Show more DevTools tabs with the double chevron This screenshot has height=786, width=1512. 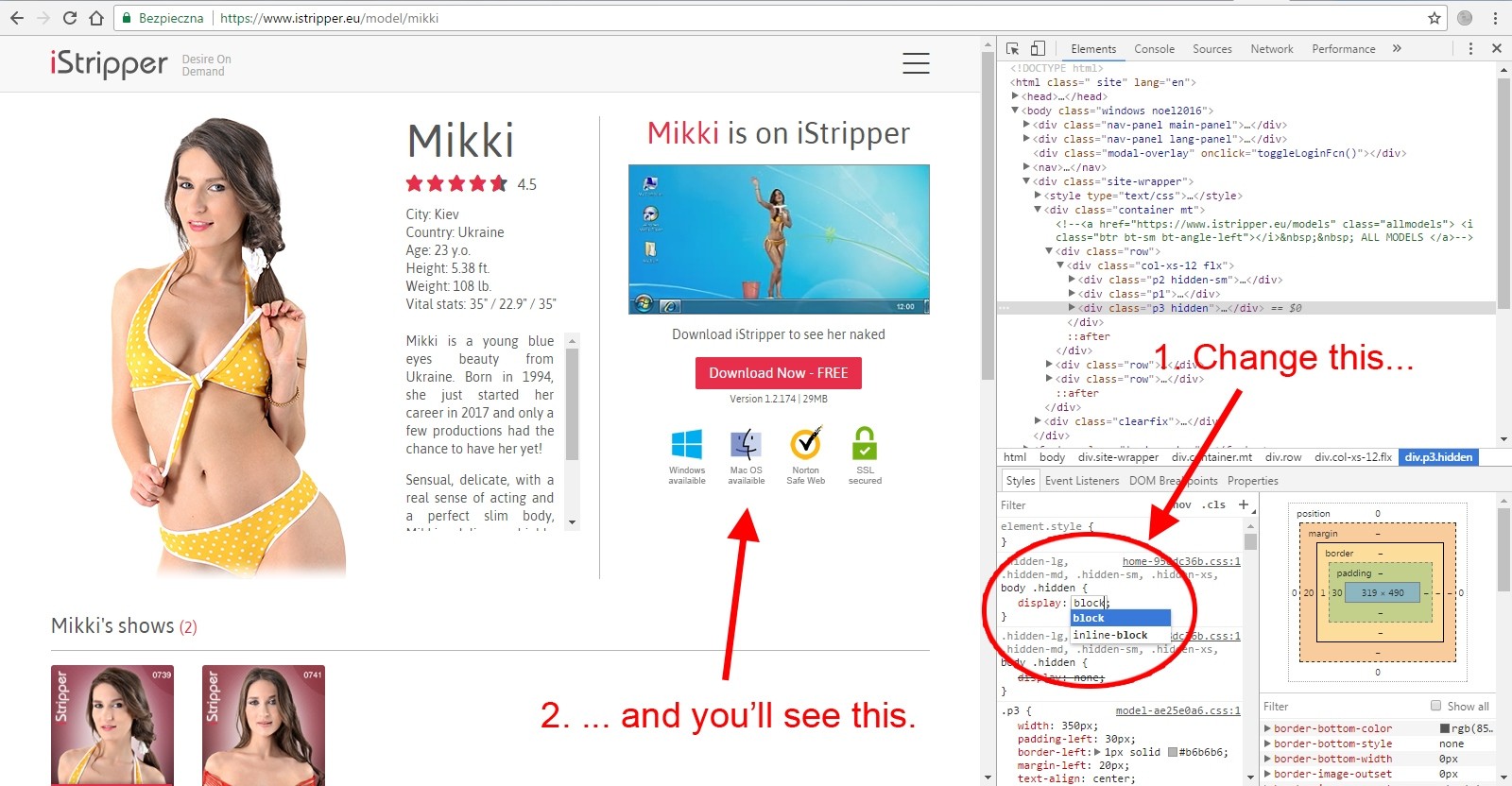pyautogui.click(x=1397, y=48)
